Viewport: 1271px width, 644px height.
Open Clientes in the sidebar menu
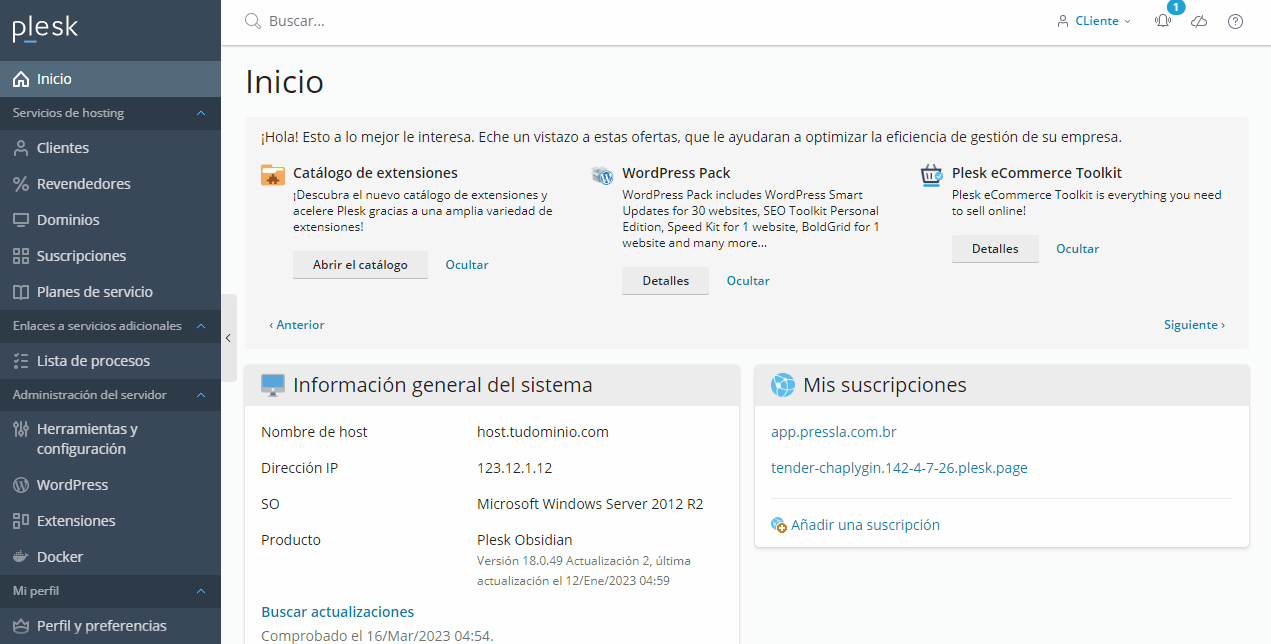(x=110, y=148)
